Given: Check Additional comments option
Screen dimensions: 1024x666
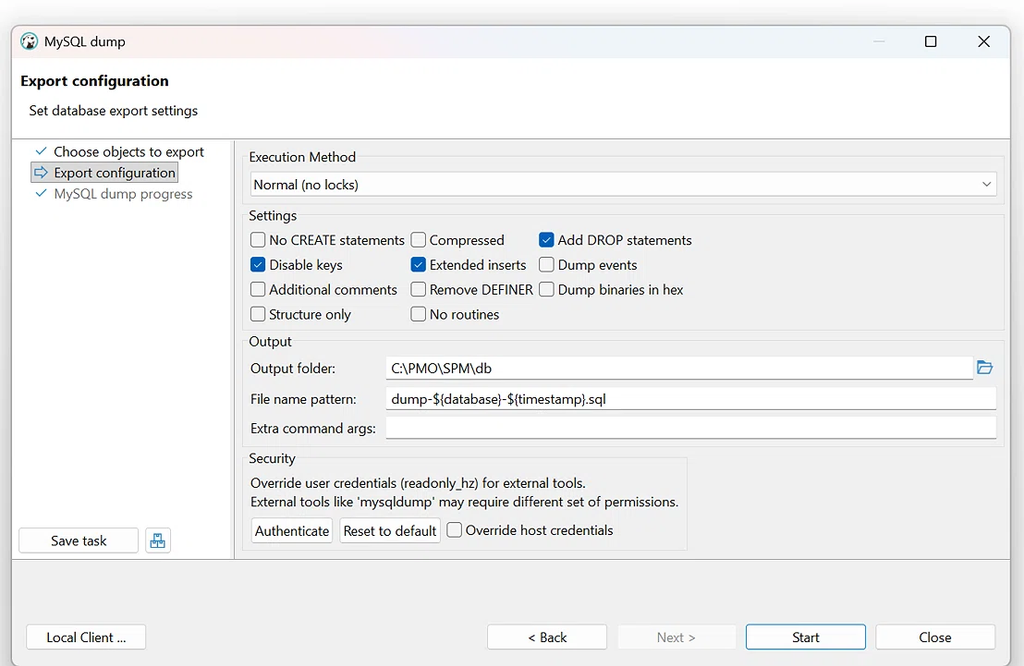Looking at the screenshot, I should coord(258,289).
